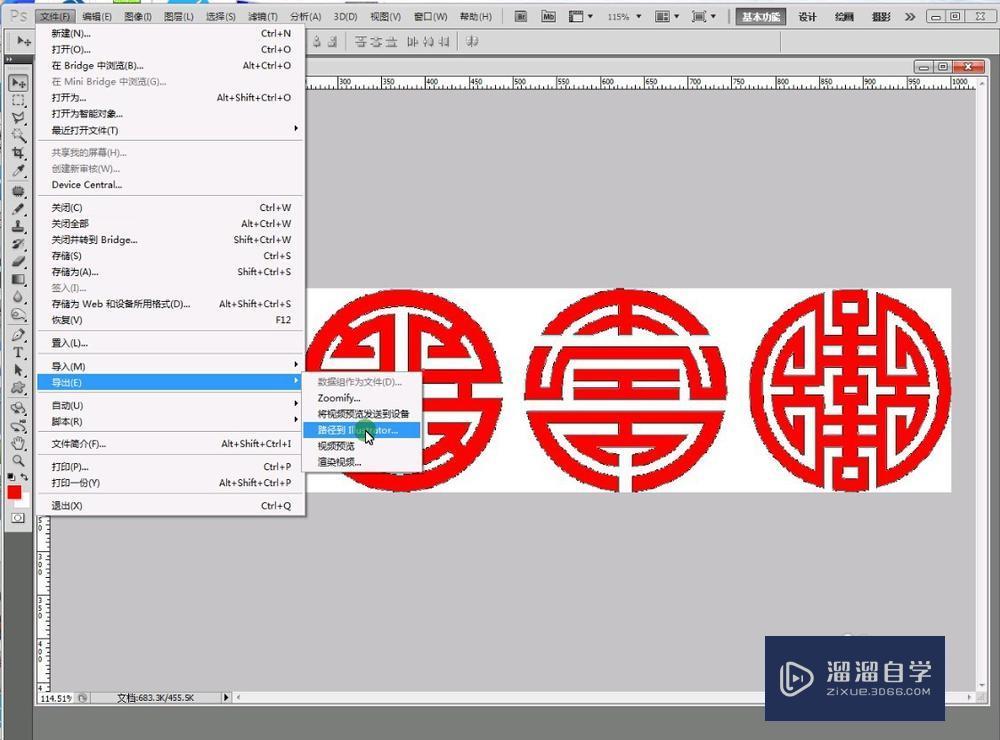Select the Horizontal Type tool

tap(18, 352)
